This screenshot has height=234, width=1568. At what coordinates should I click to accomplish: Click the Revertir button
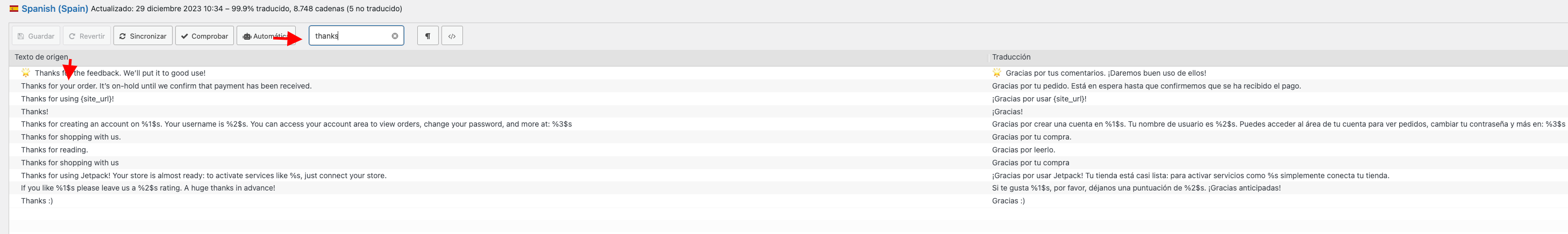click(87, 36)
